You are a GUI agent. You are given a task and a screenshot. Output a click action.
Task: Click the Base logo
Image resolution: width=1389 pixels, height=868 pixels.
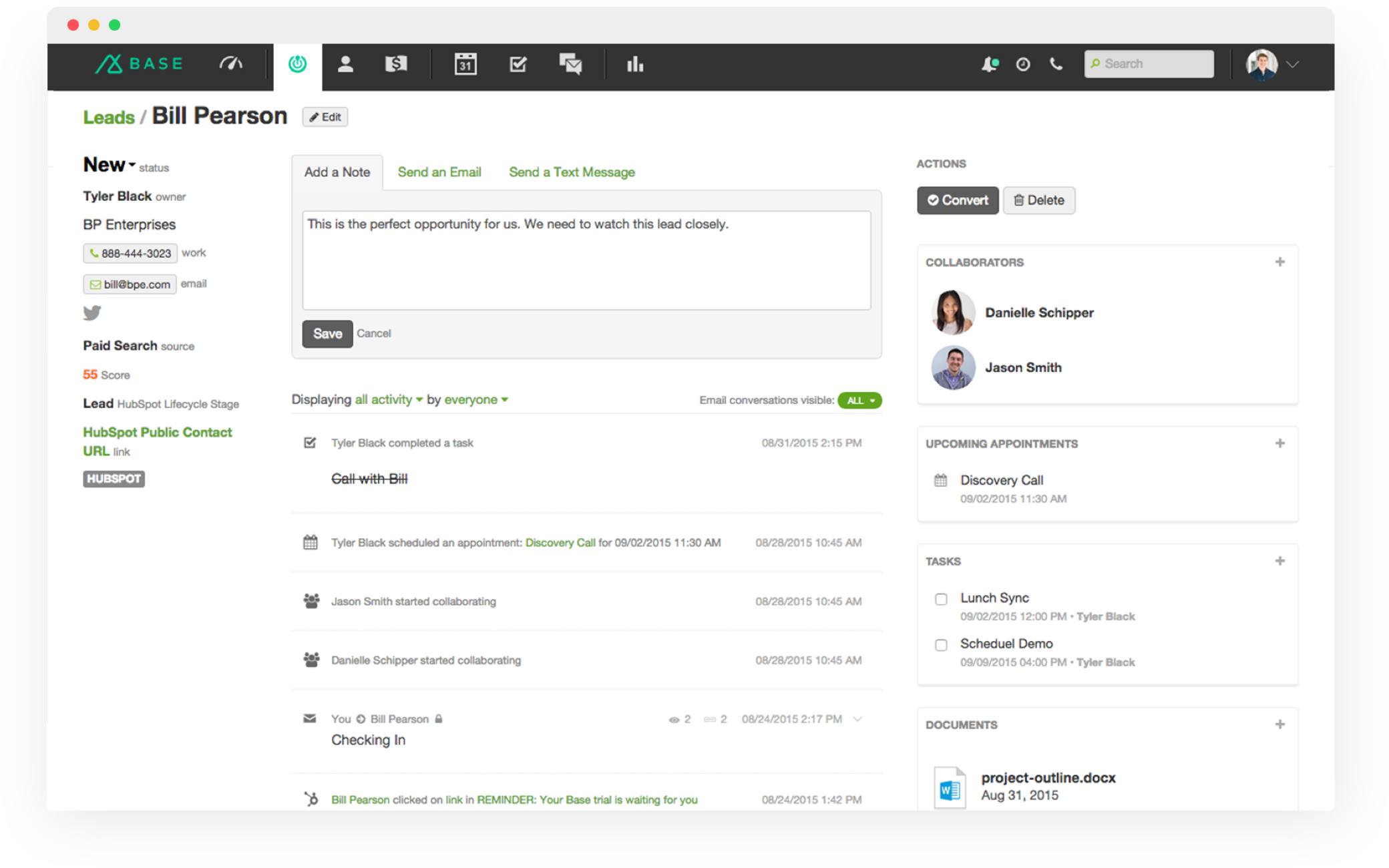tap(138, 64)
